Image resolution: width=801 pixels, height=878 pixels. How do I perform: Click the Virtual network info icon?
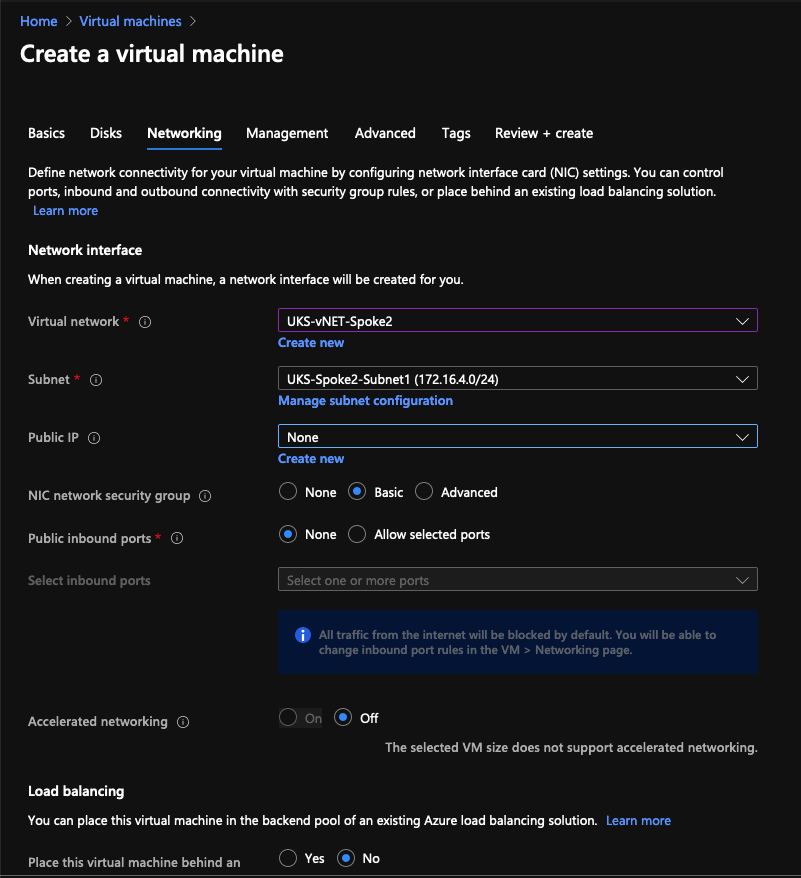coord(145,322)
